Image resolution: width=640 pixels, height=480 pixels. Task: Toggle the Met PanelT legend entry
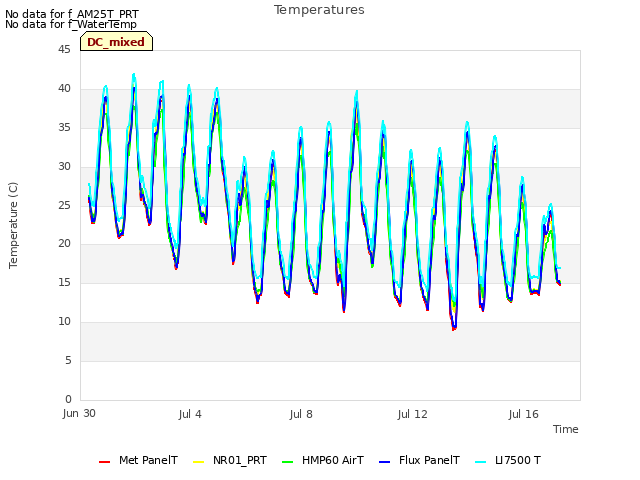138,460
